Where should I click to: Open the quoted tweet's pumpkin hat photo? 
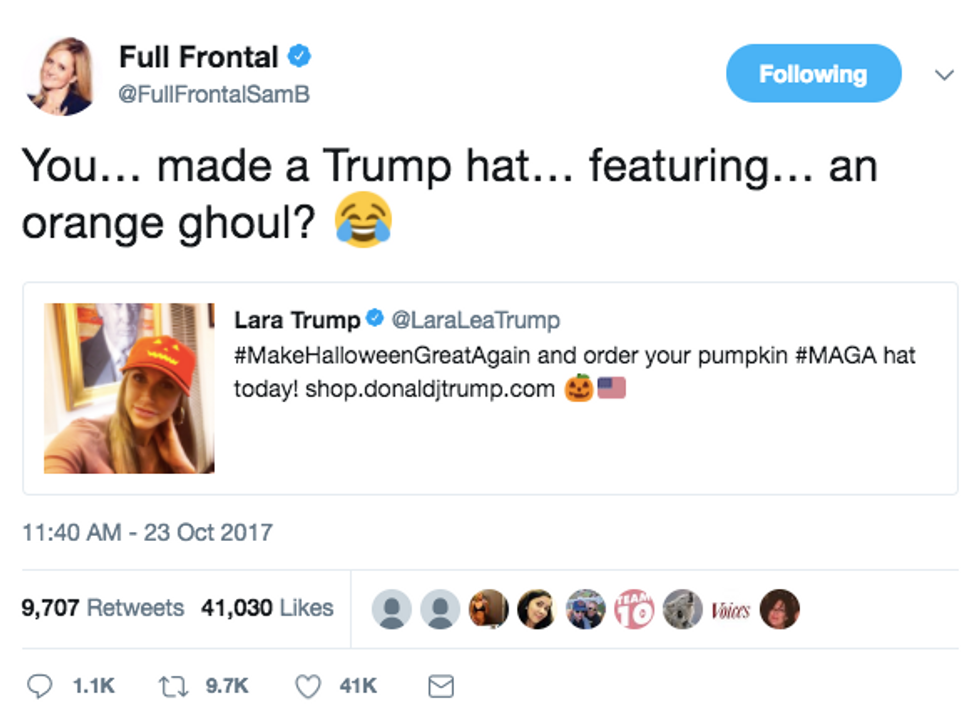click(x=129, y=388)
